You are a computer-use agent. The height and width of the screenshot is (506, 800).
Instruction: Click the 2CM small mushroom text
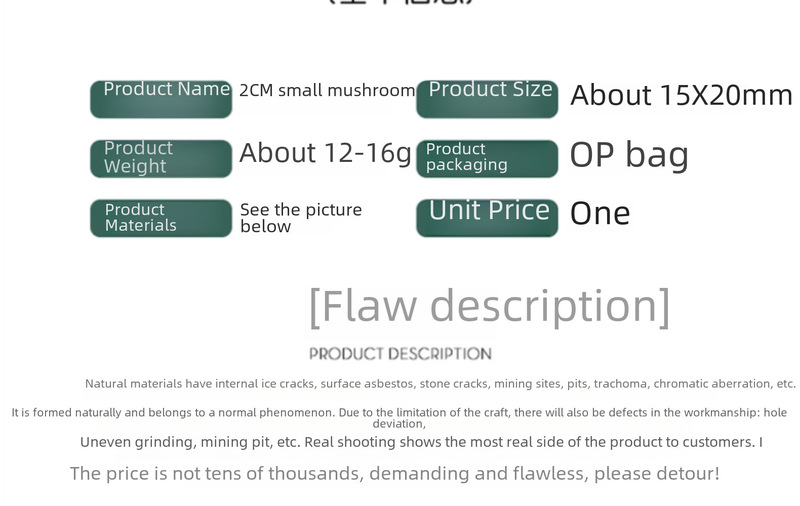pos(327,90)
